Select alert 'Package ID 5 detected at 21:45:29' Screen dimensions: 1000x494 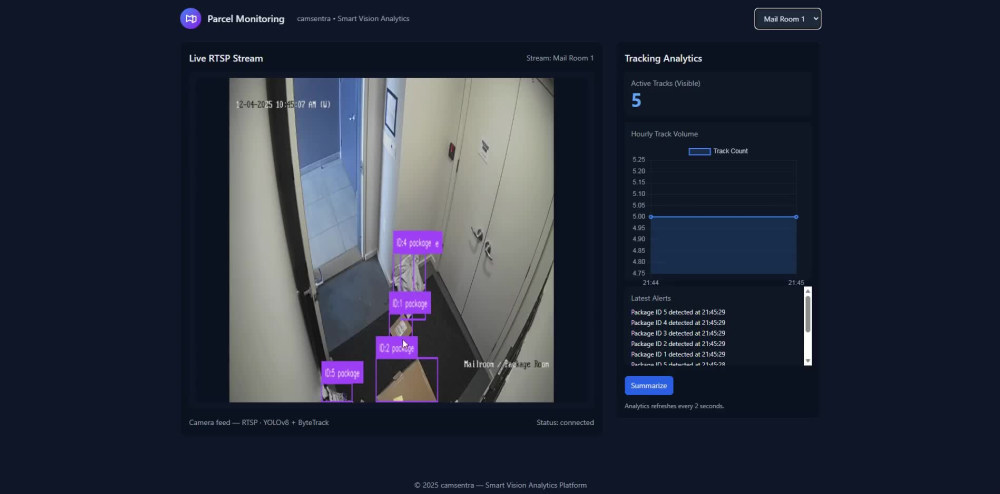click(678, 312)
